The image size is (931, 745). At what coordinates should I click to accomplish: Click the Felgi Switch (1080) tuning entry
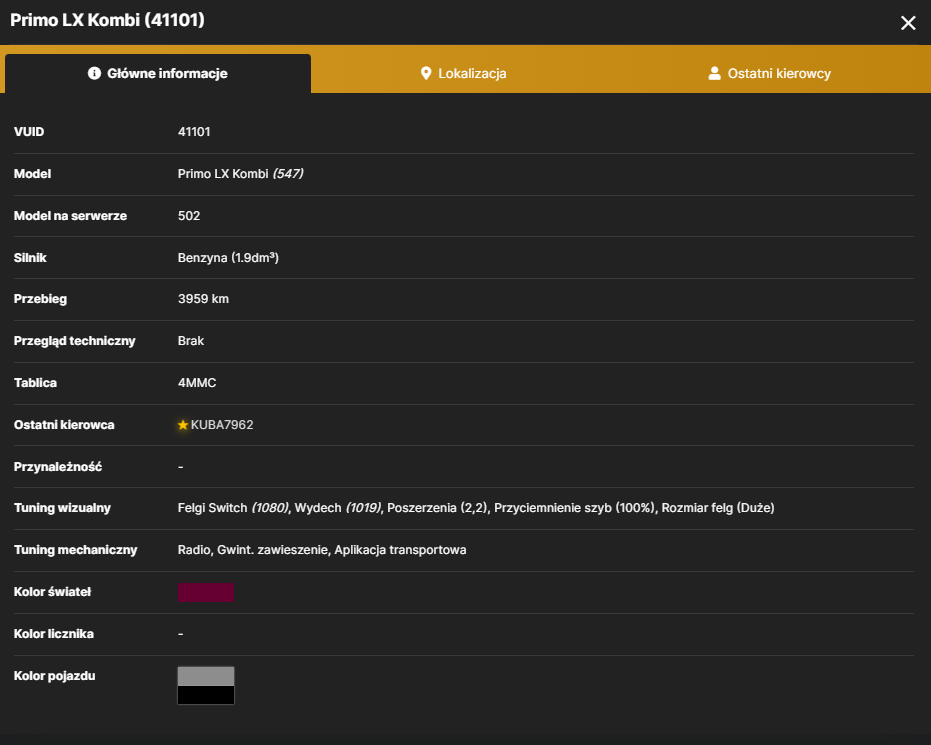(x=233, y=508)
